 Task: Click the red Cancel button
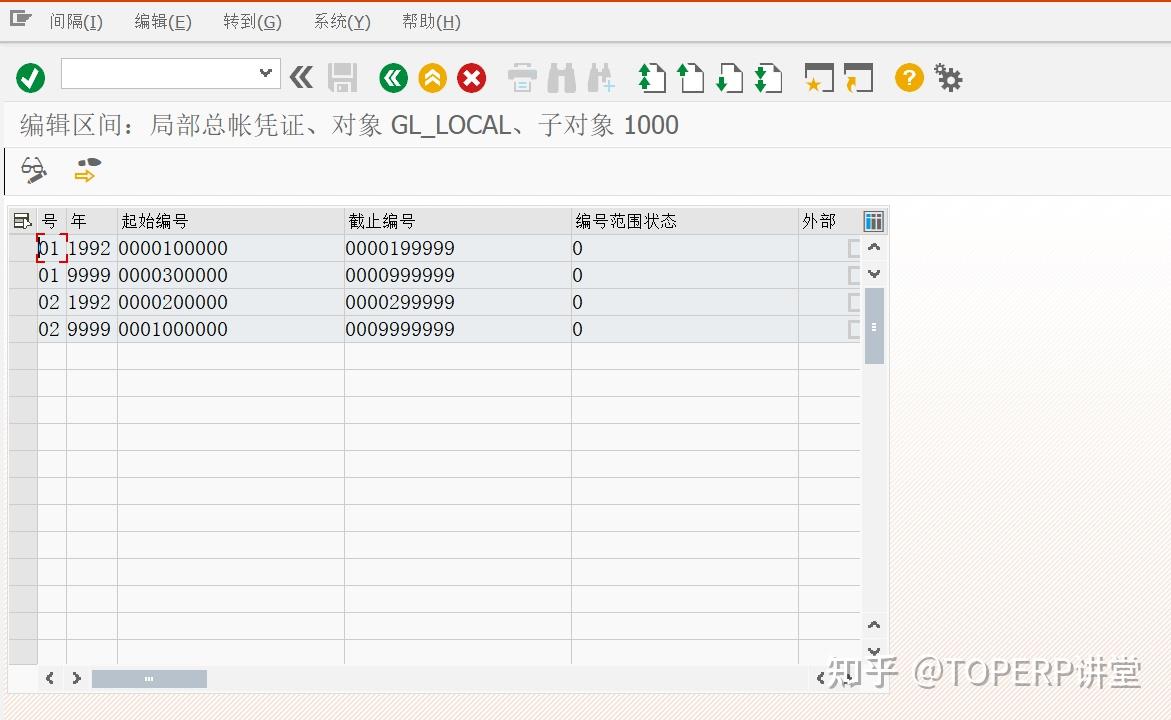click(x=471, y=78)
